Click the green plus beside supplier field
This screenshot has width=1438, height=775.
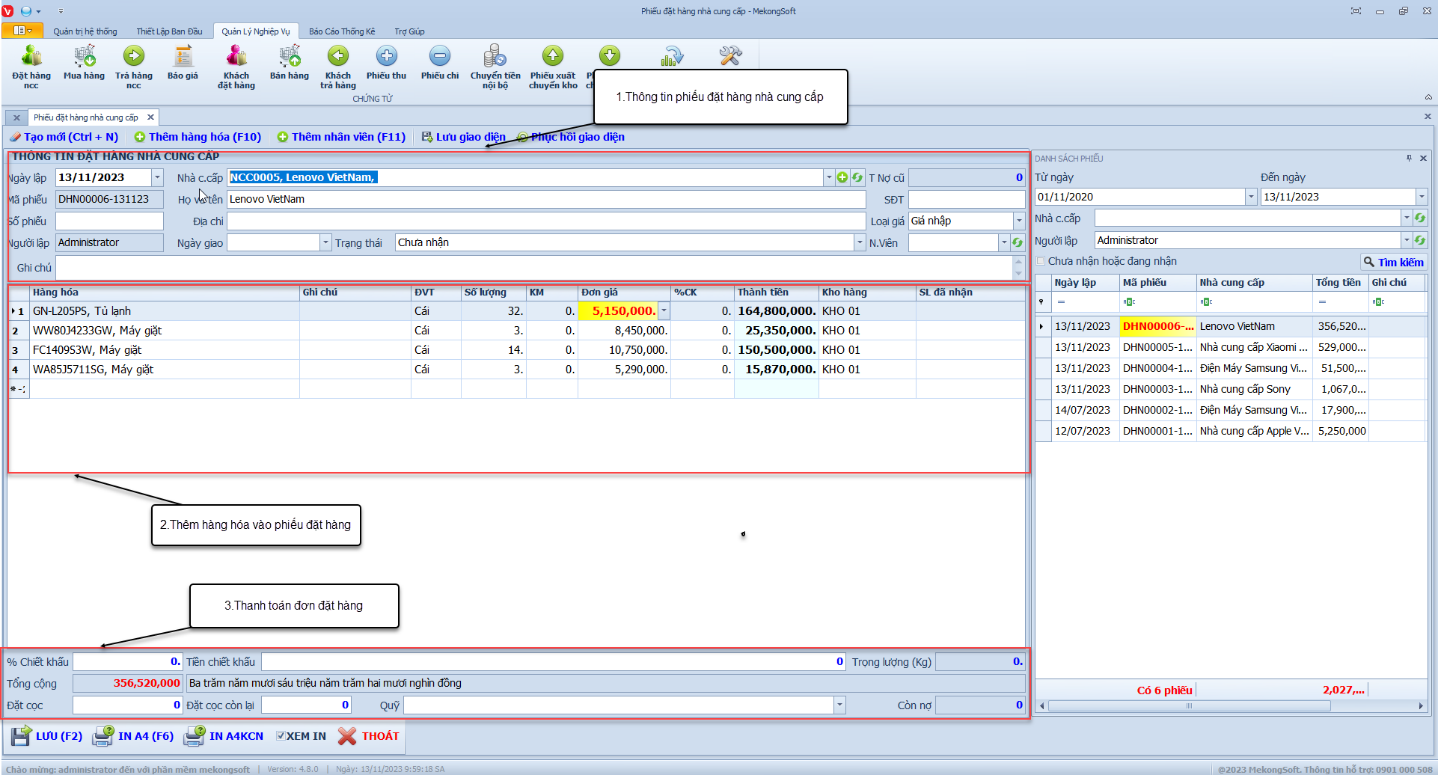tap(842, 177)
